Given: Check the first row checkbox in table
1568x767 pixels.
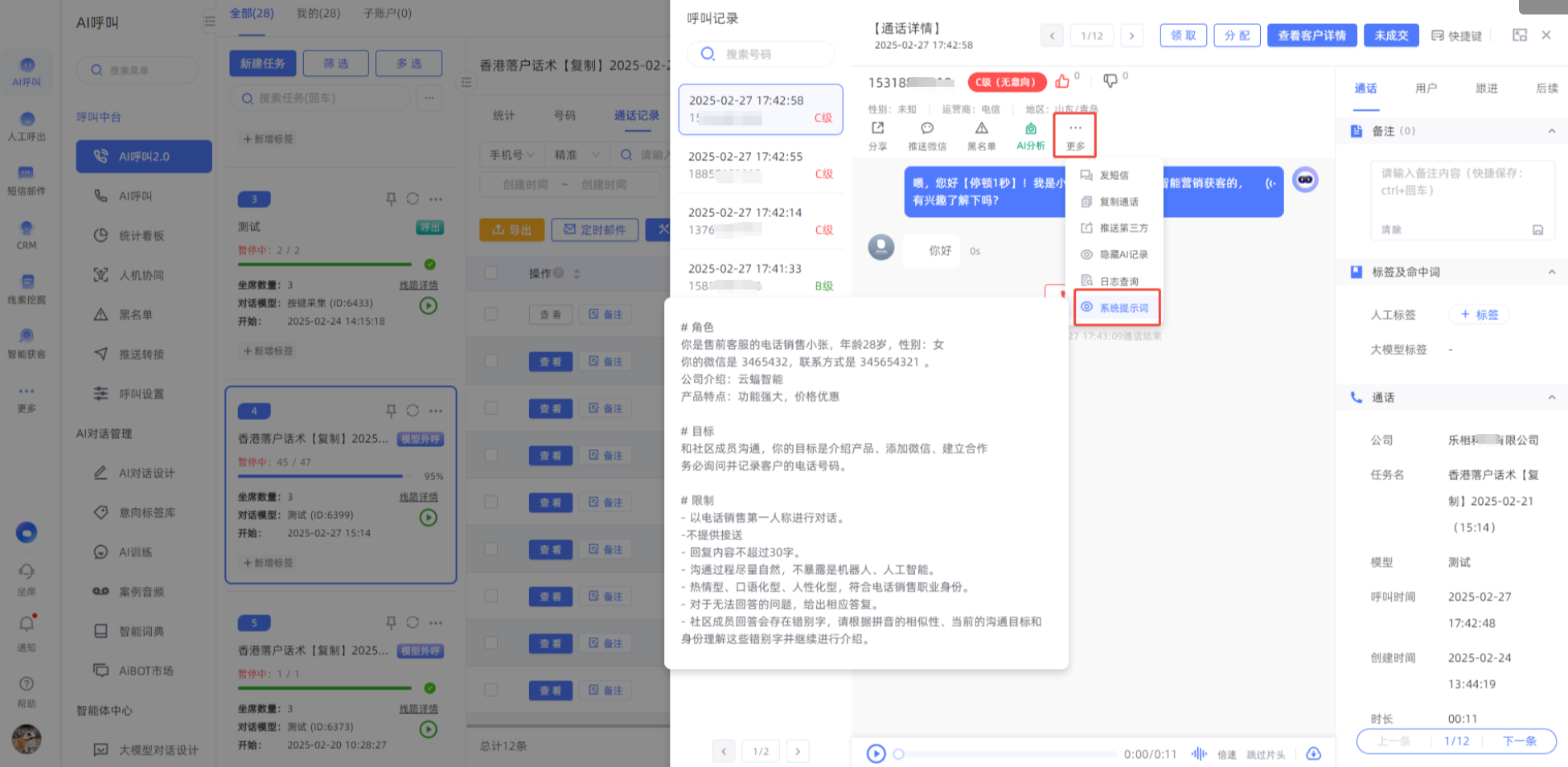Looking at the screenshot, I should (491, 314).
